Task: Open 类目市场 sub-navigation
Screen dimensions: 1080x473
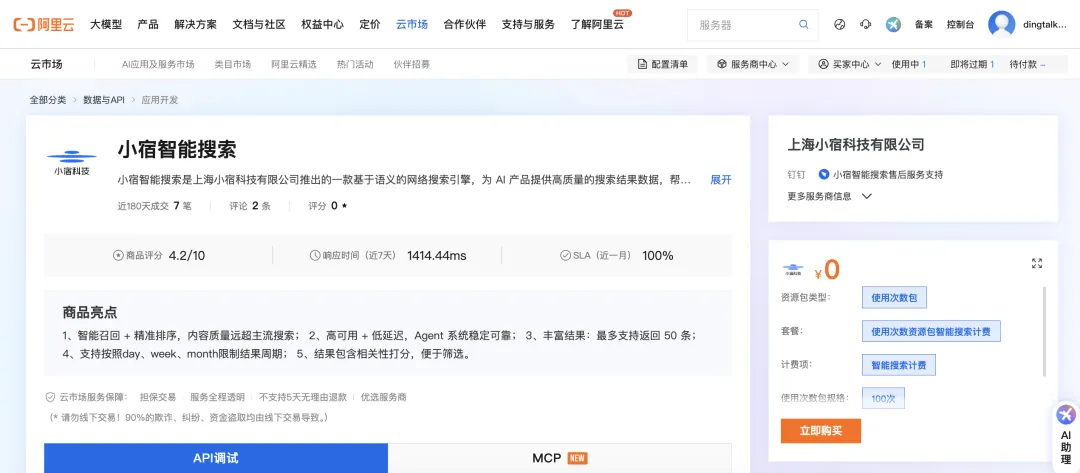Action: 233,64
